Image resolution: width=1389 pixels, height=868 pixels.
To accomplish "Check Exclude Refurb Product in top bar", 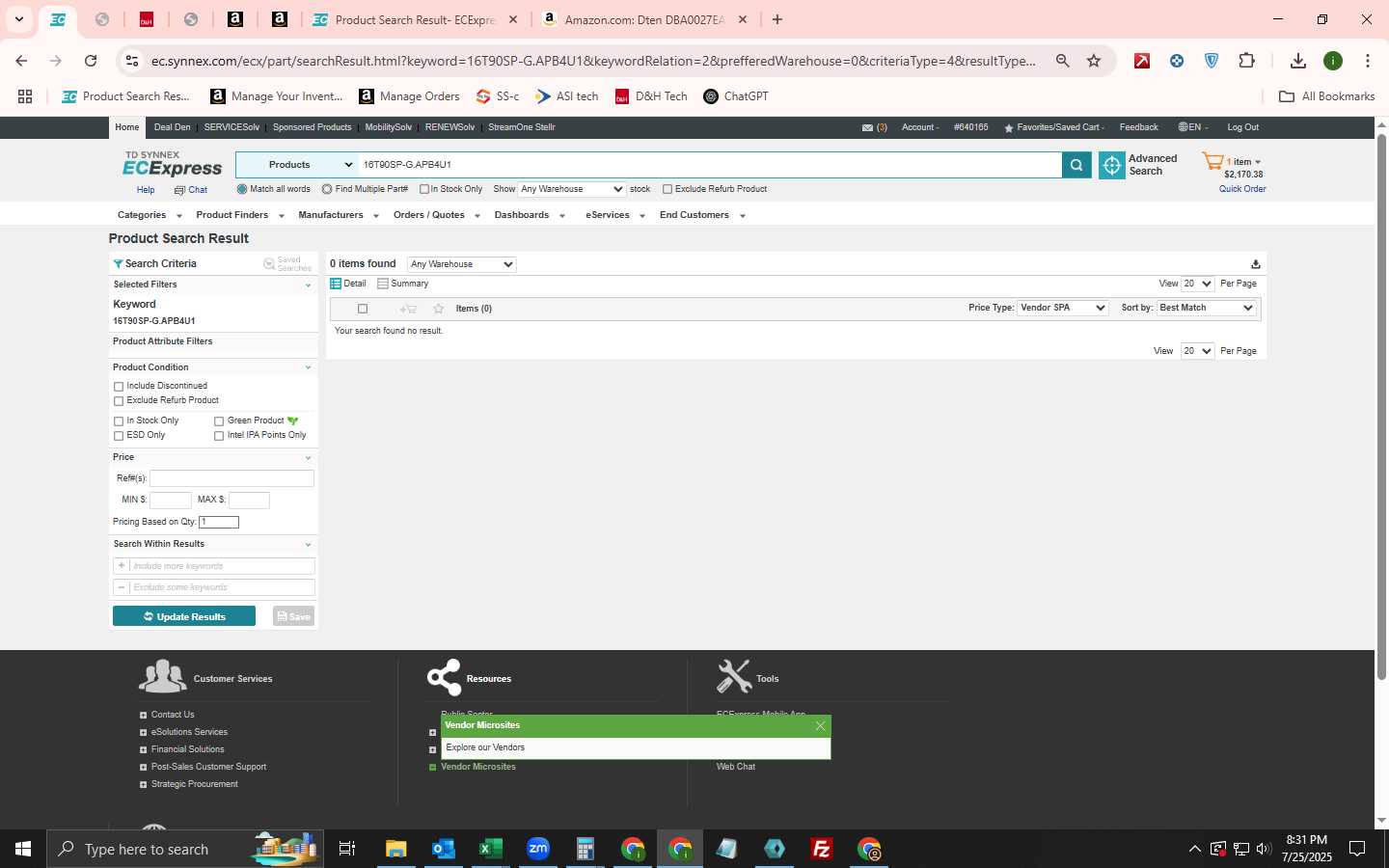I will click(x=667, y=189).
